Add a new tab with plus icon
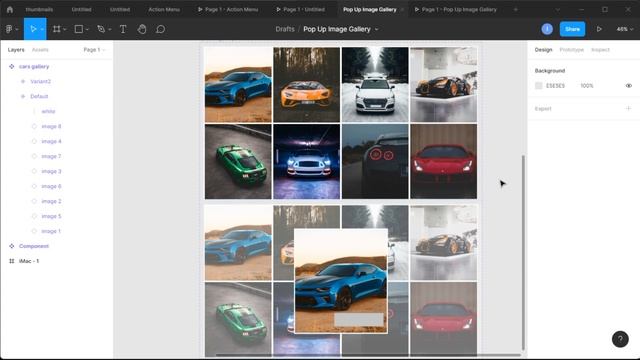This screenshot has width=640, height=360. 516,9
